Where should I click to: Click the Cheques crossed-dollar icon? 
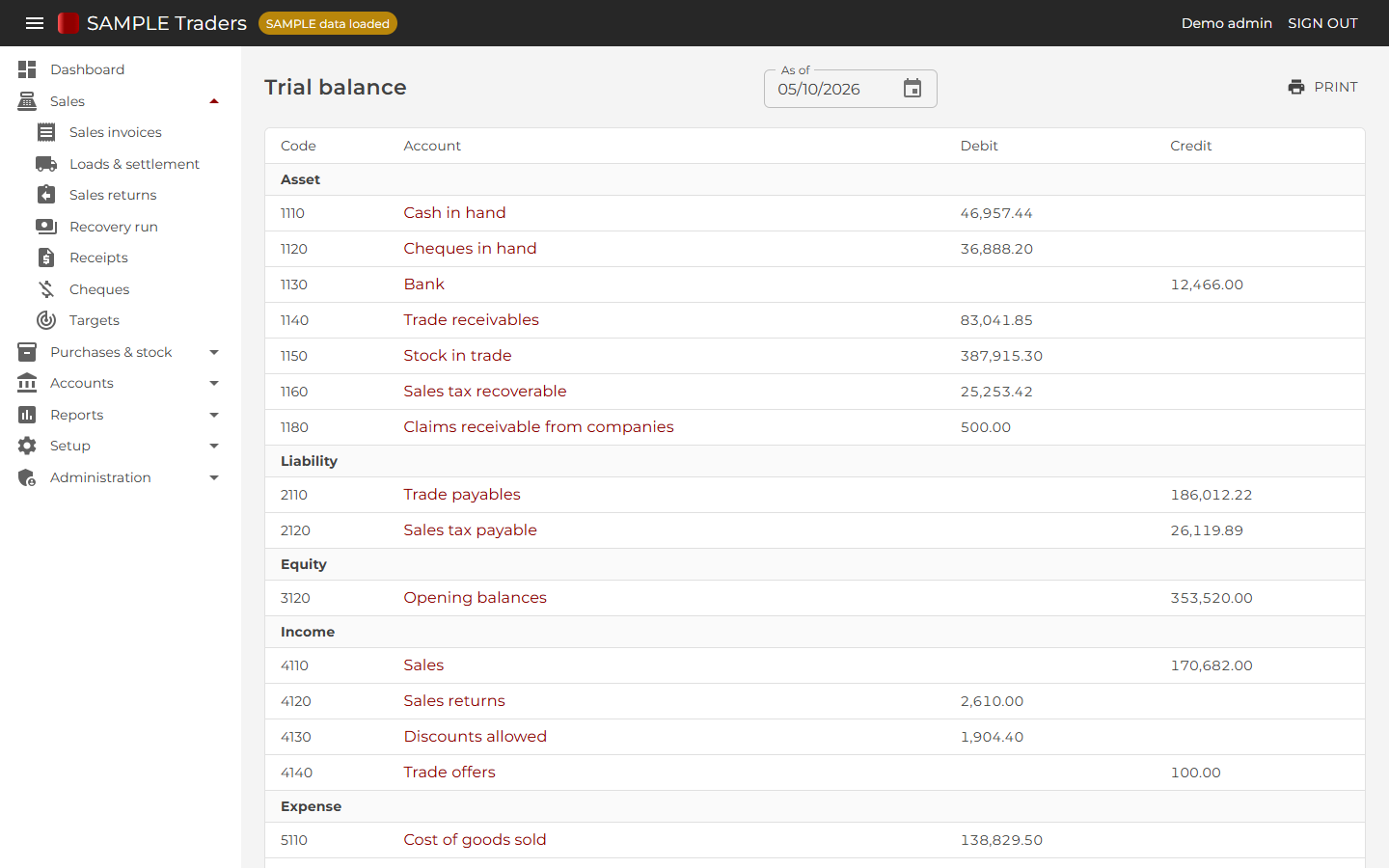click(x=46, y=289)
